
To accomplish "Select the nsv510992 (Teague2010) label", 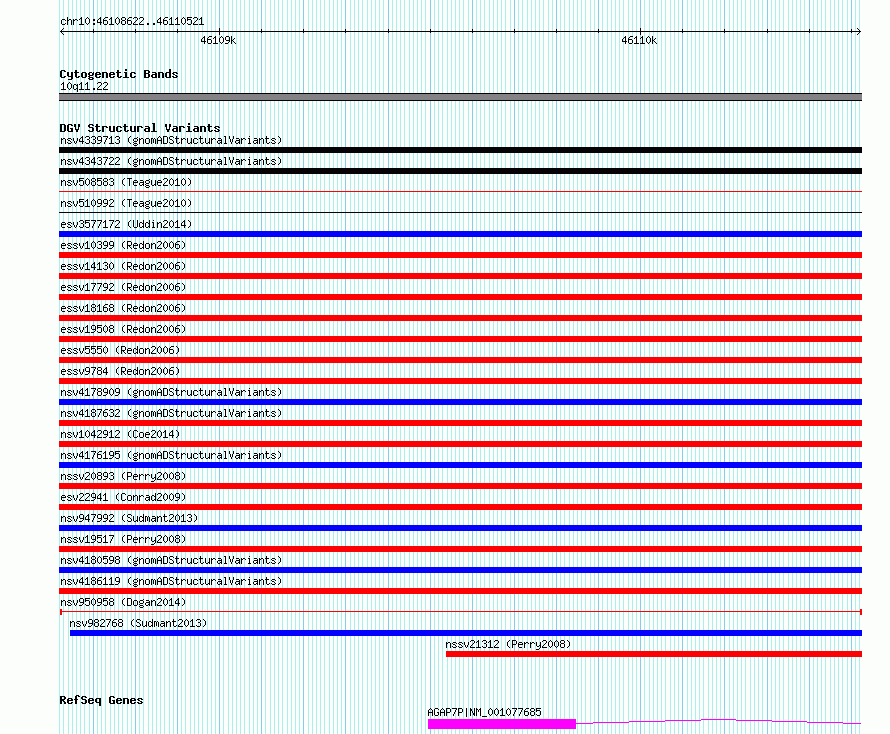I will 126,203.
